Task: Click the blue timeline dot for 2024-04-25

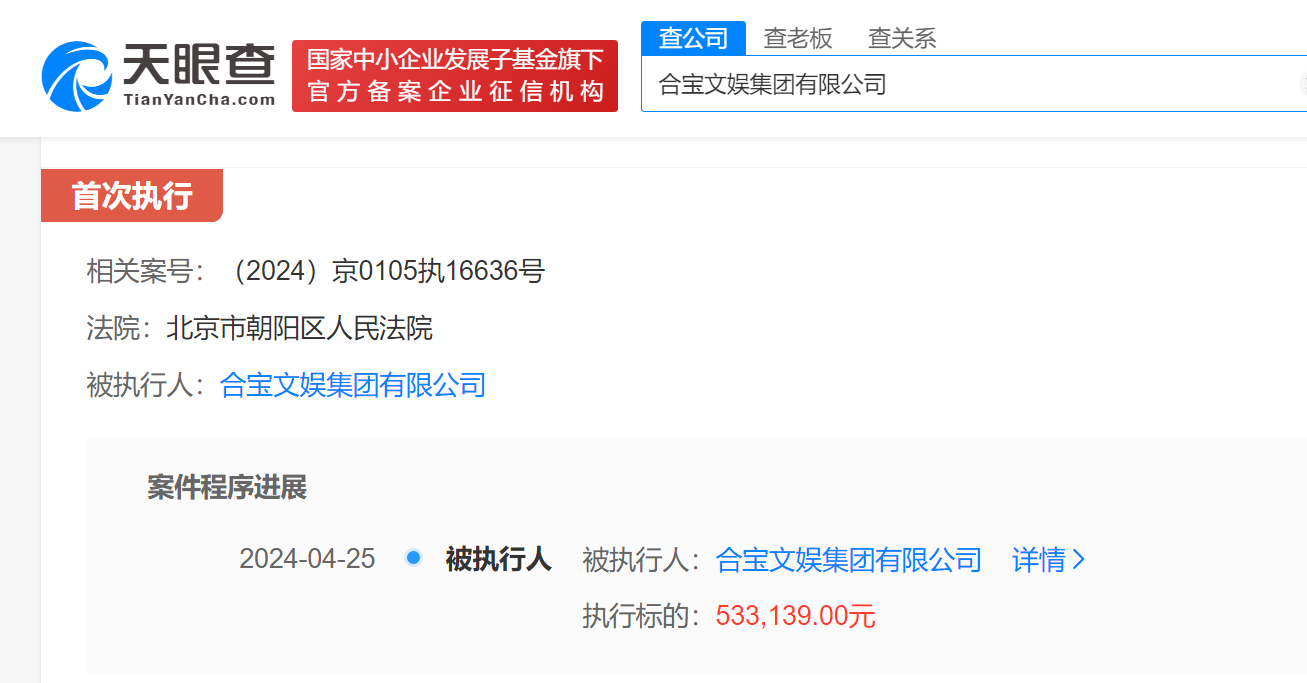Action: tap(413, 558)
